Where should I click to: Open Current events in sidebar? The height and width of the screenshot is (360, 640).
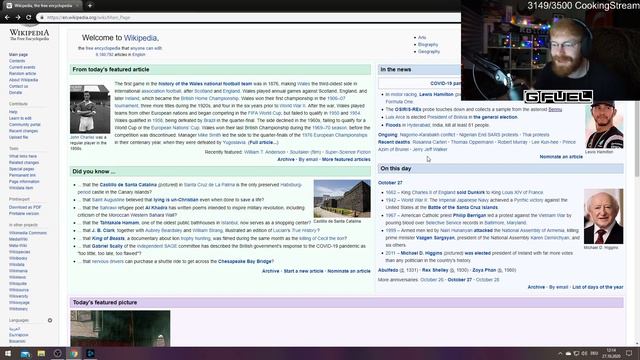pyautogui.click(x=22, y=67)
